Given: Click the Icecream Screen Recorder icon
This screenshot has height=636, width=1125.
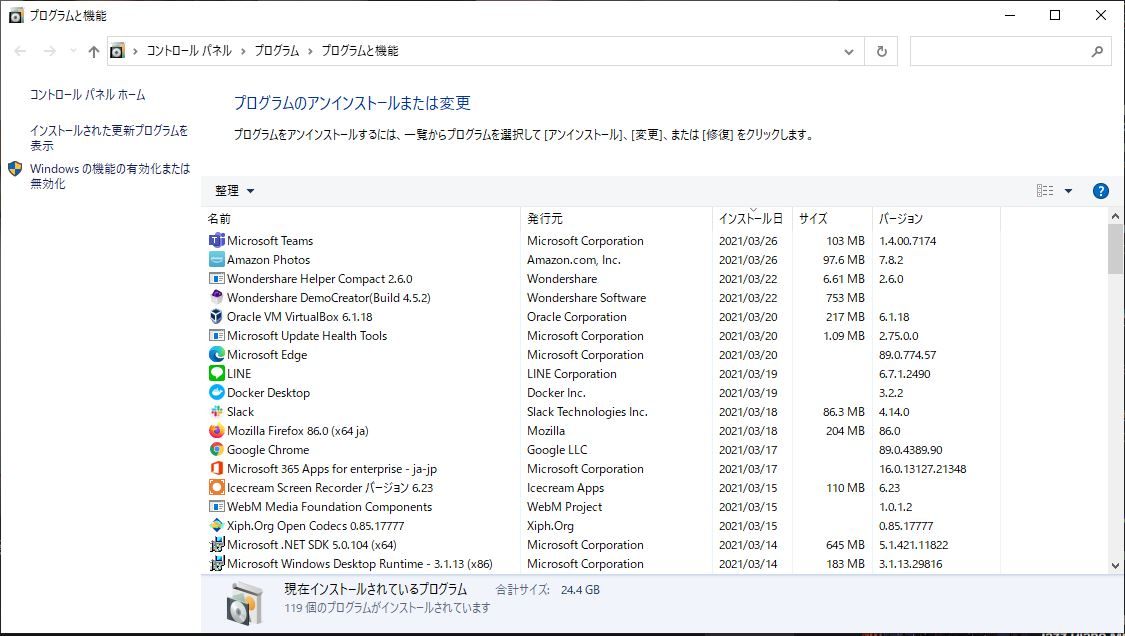Looking at the screenshot, I should coord(217,487).
